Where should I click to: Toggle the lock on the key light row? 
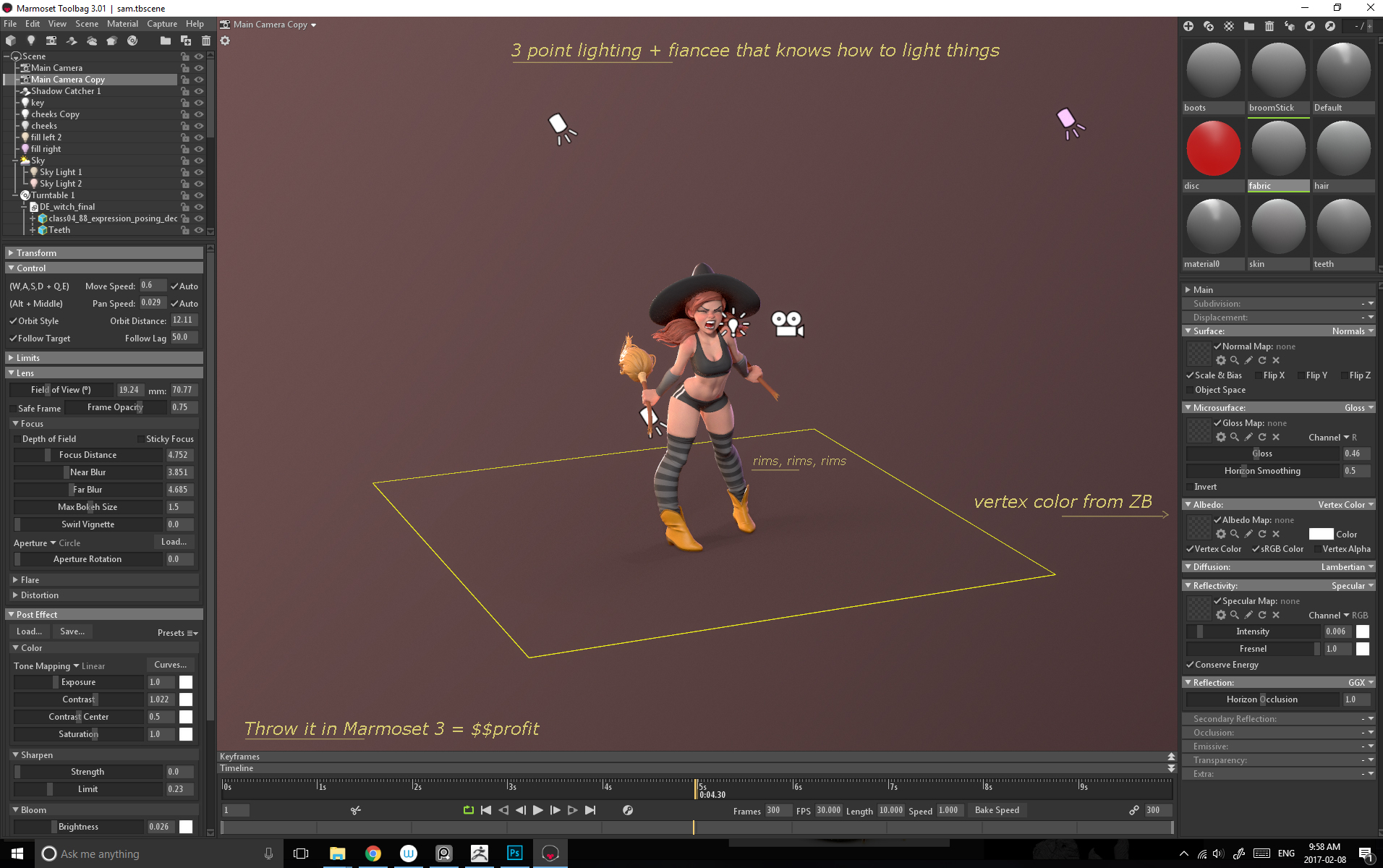point(185,103)
